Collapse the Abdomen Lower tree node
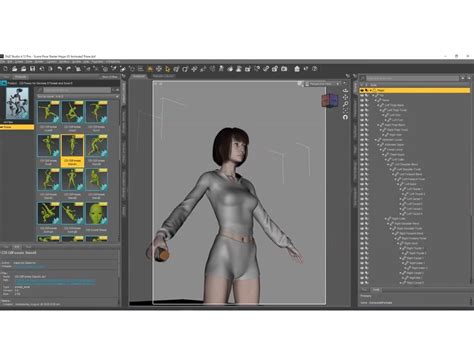474x364 pixels. point(376,140)
